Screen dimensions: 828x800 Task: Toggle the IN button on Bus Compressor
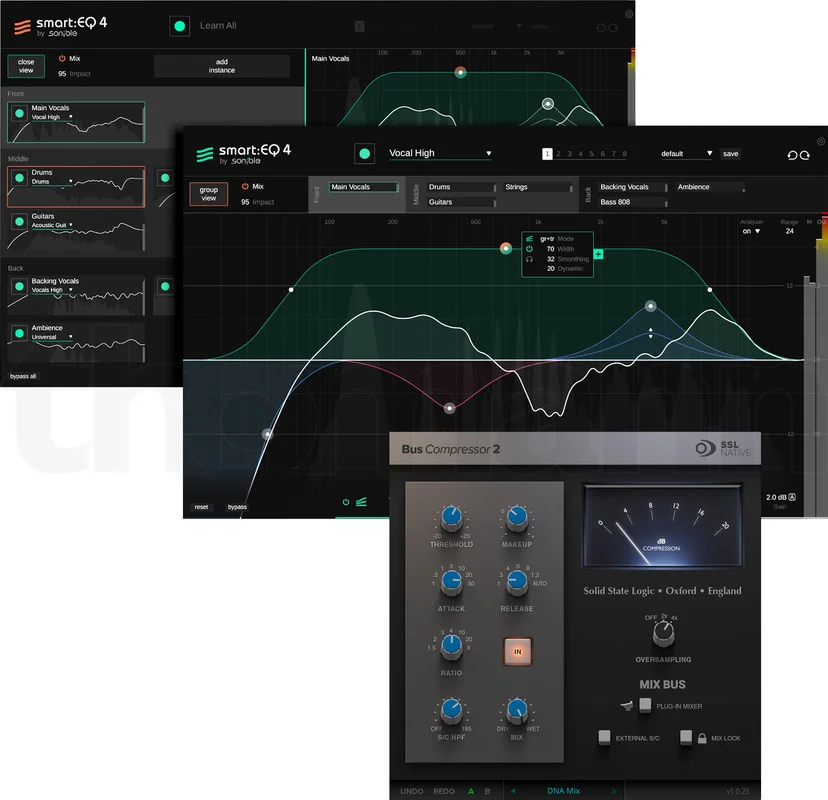(x=518, y=652)
